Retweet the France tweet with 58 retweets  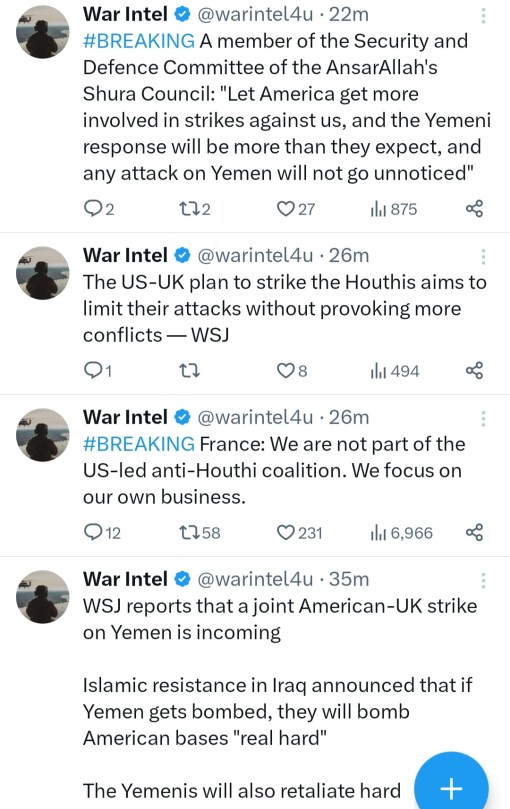tap(199, 532)
